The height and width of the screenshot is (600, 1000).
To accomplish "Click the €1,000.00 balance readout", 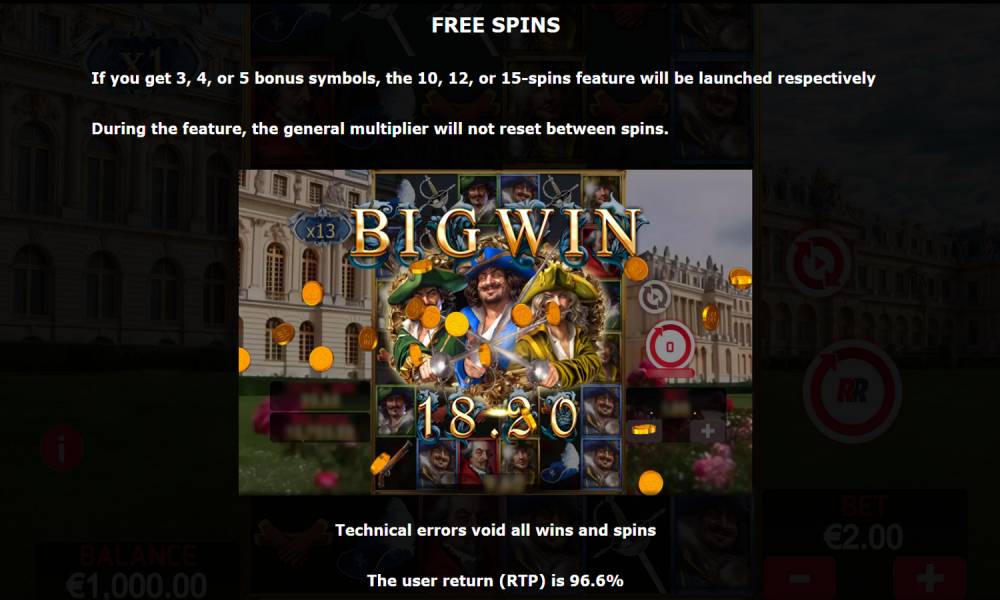I will [x=136, y=585].
